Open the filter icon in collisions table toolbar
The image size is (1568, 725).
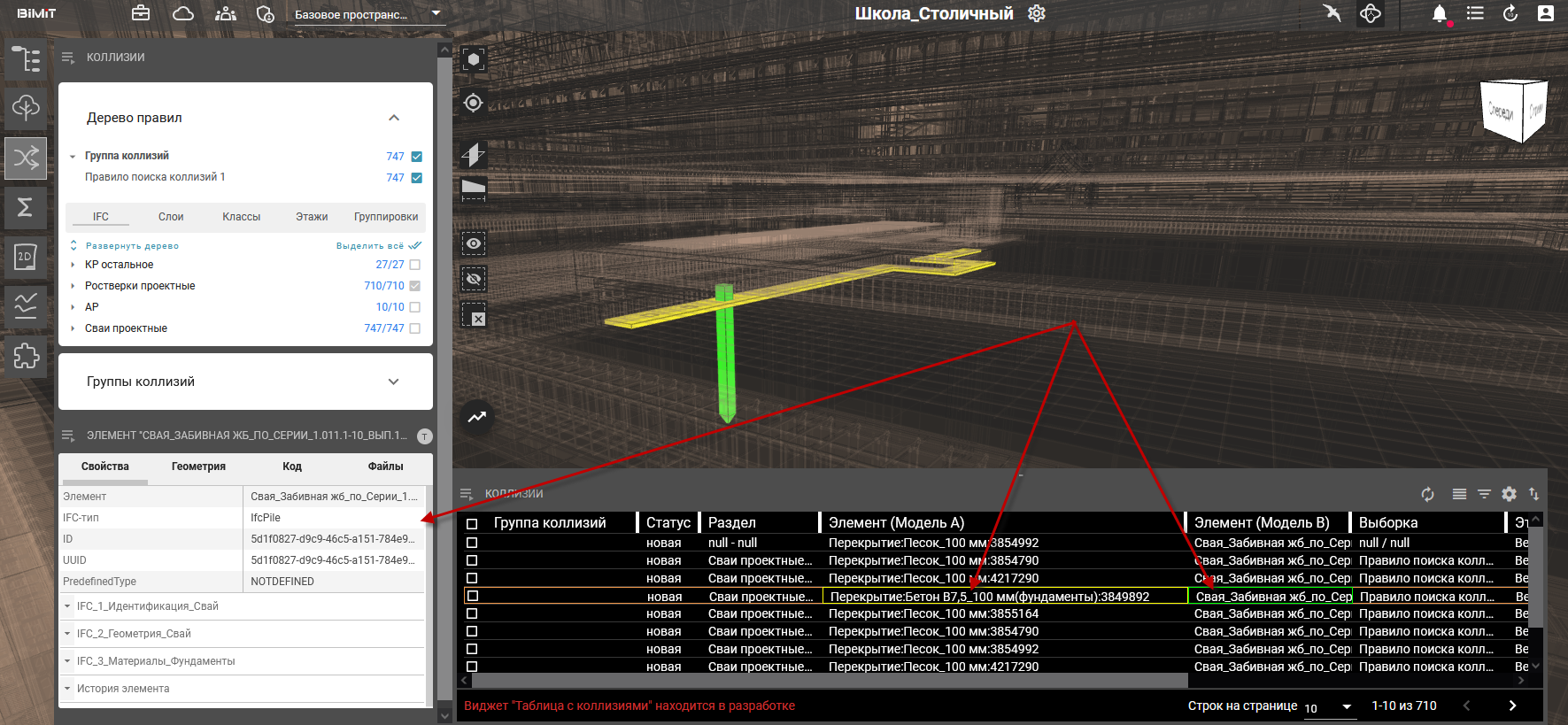(1484, 494)
